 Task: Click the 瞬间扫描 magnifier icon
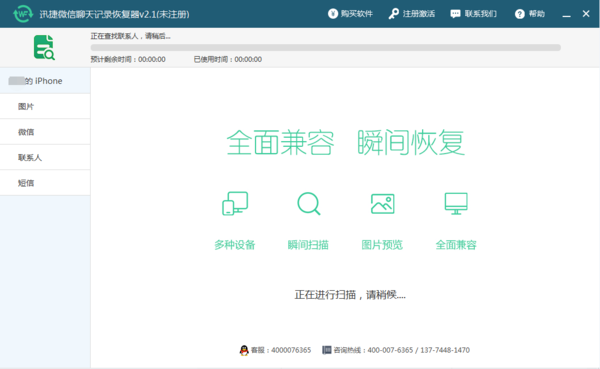pyautogui.click(x=308, y=203)
